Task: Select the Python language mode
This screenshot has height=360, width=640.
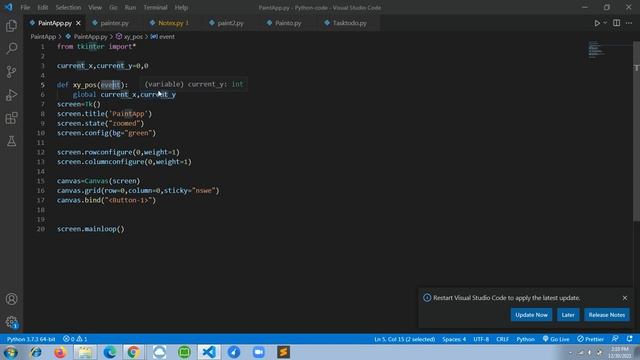Action: 525,339
